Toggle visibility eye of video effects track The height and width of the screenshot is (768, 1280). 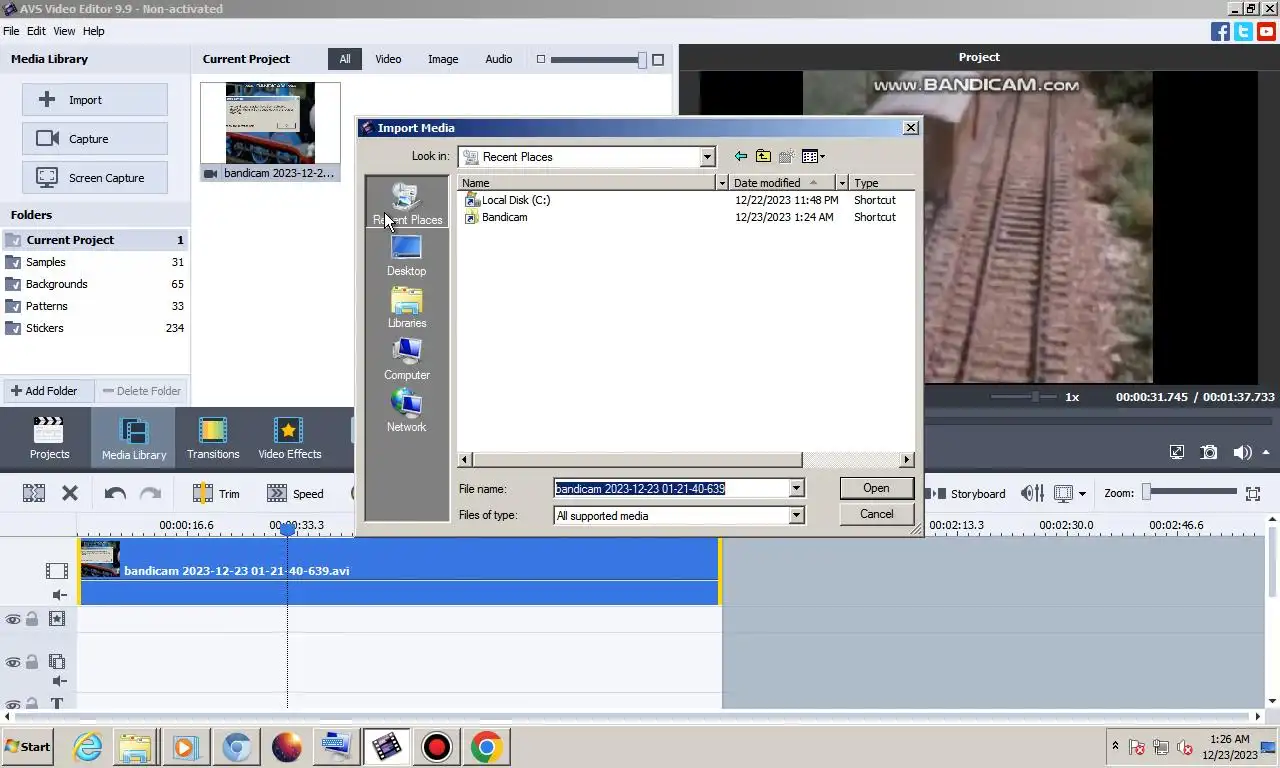pos(13,620)
